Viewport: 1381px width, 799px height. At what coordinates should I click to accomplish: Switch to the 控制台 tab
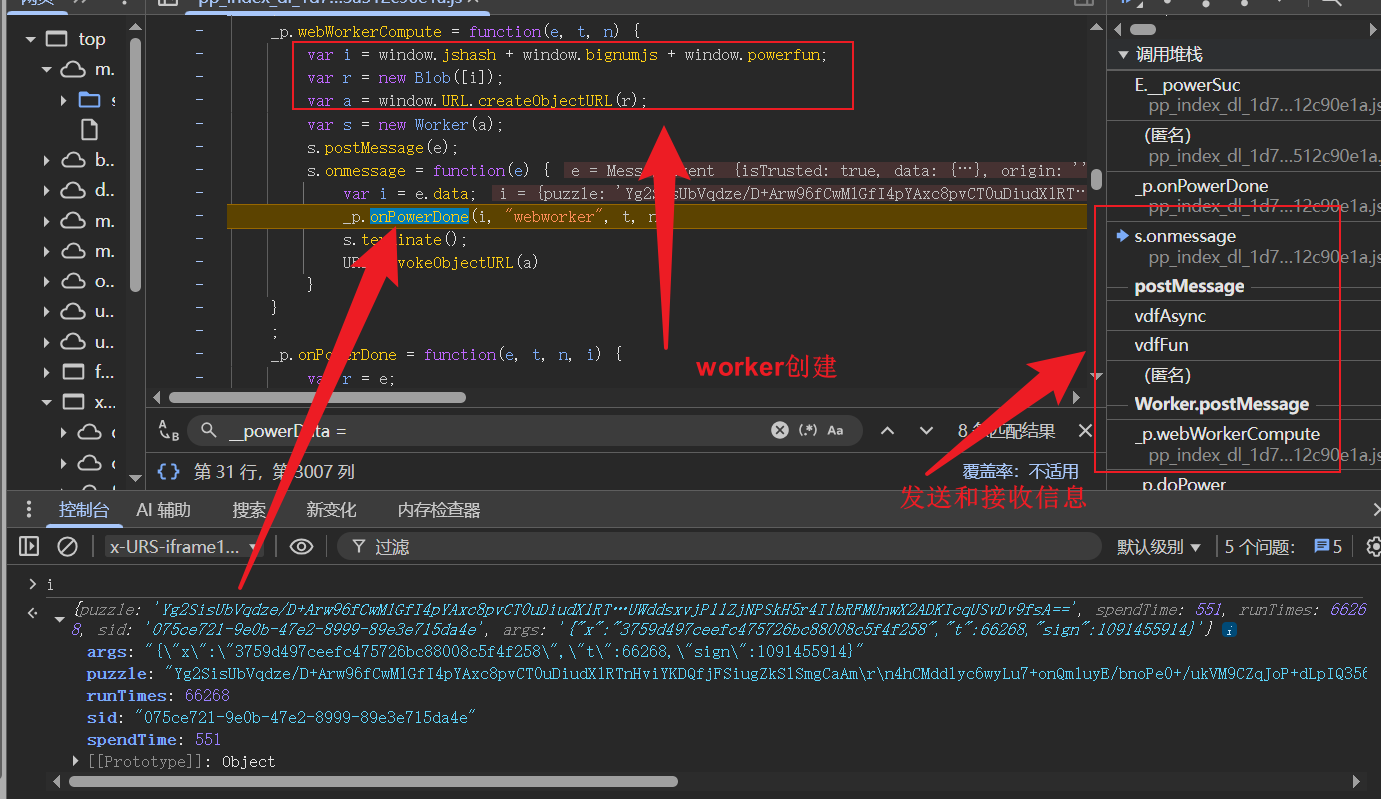tap(84, 510)
